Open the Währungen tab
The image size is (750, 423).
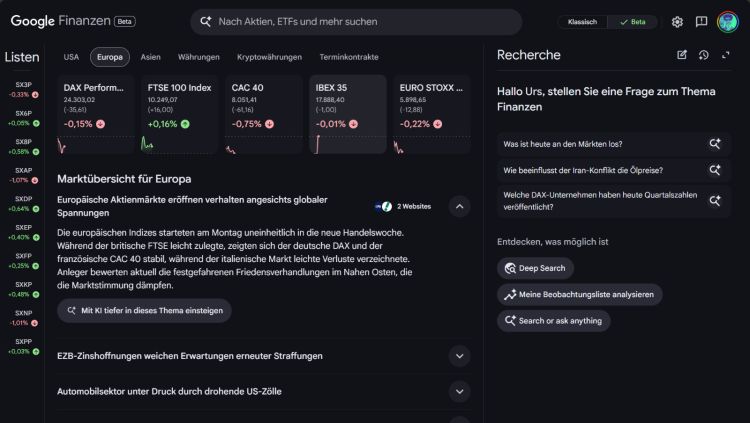[199, 57]
